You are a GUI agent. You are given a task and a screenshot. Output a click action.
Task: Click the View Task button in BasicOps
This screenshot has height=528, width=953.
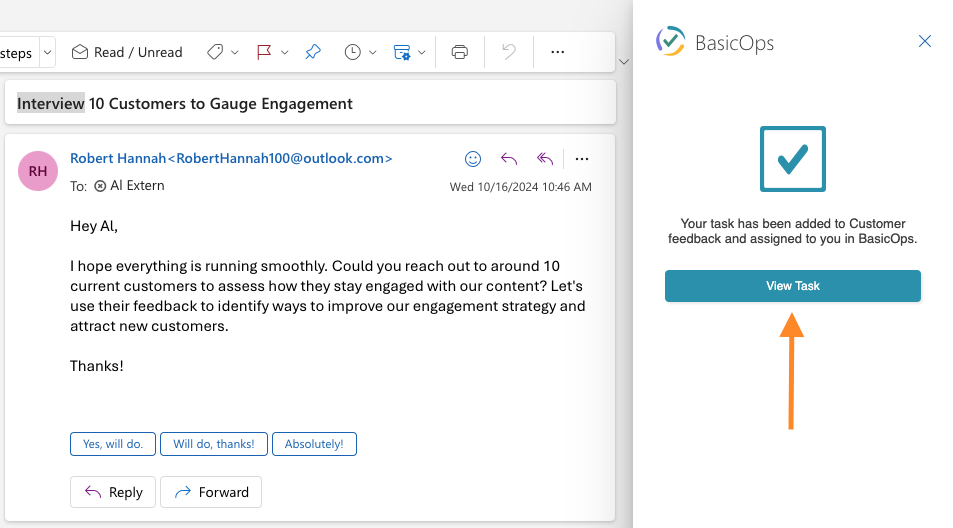tap(793, 286)
